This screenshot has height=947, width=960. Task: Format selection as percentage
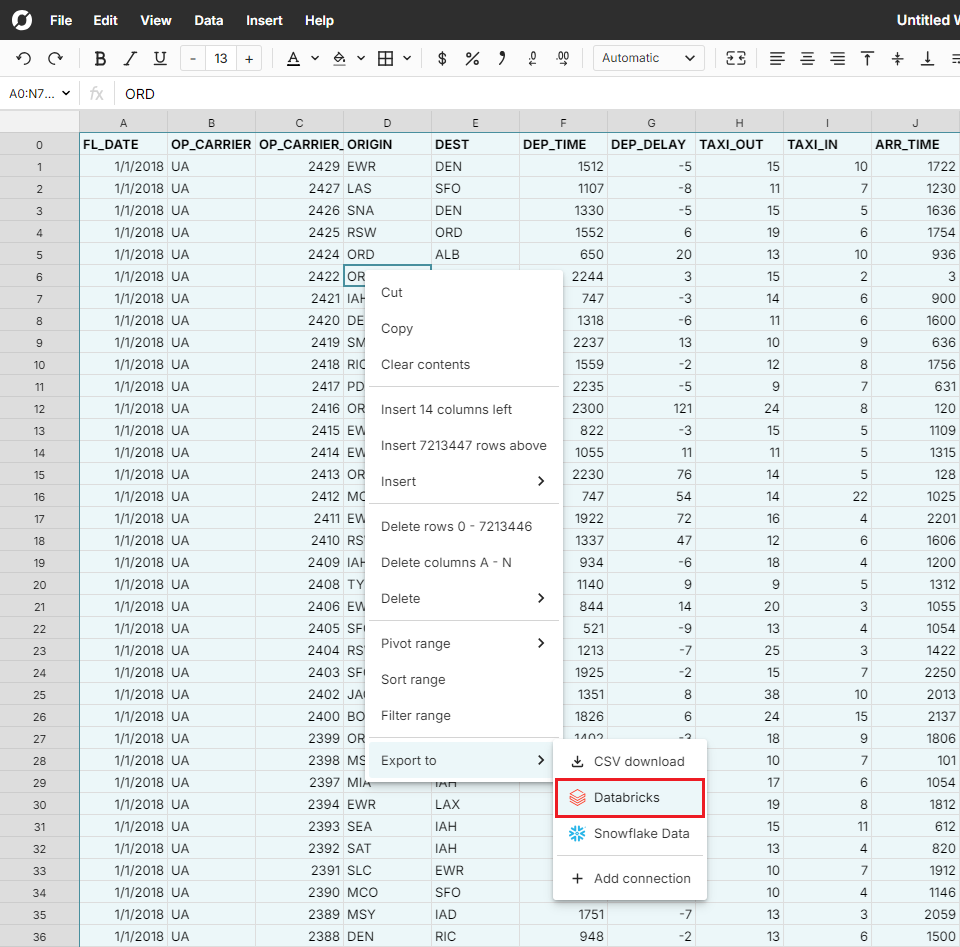point(471,58)
